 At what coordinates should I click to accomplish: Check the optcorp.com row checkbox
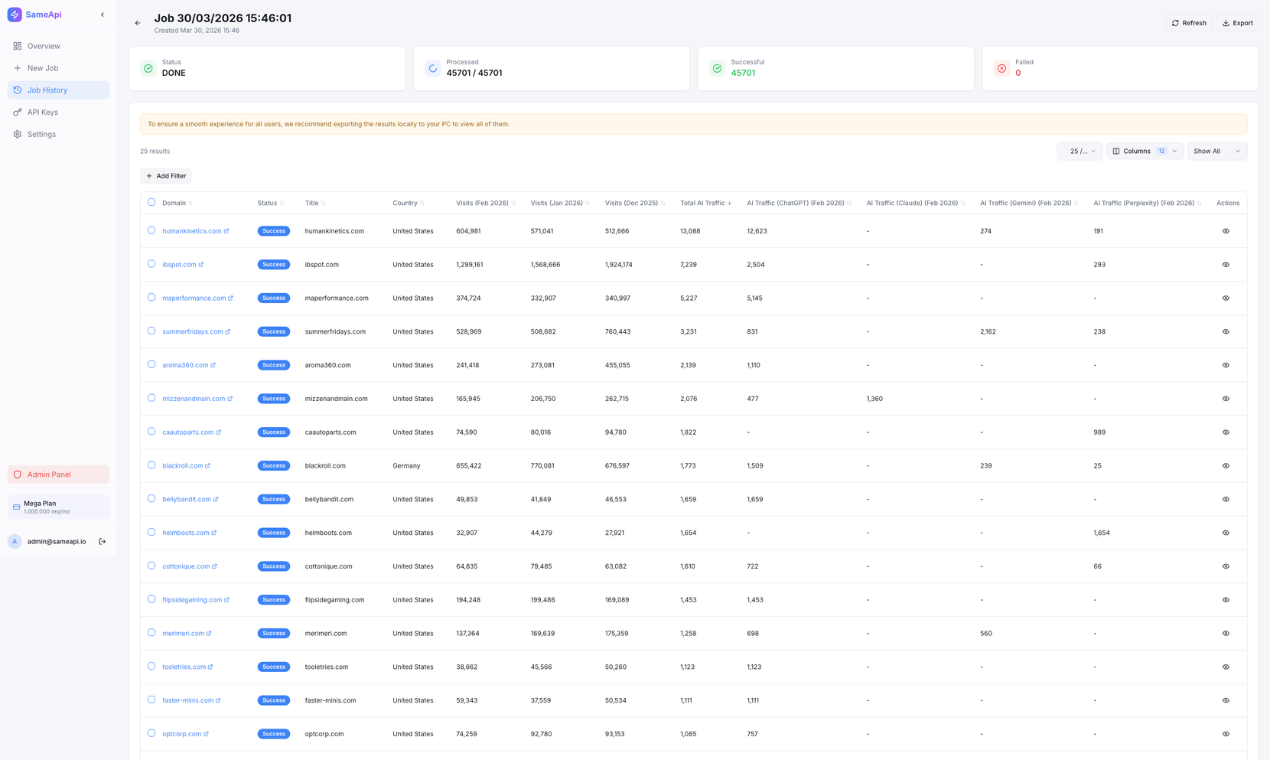click(x=152, y=733)
